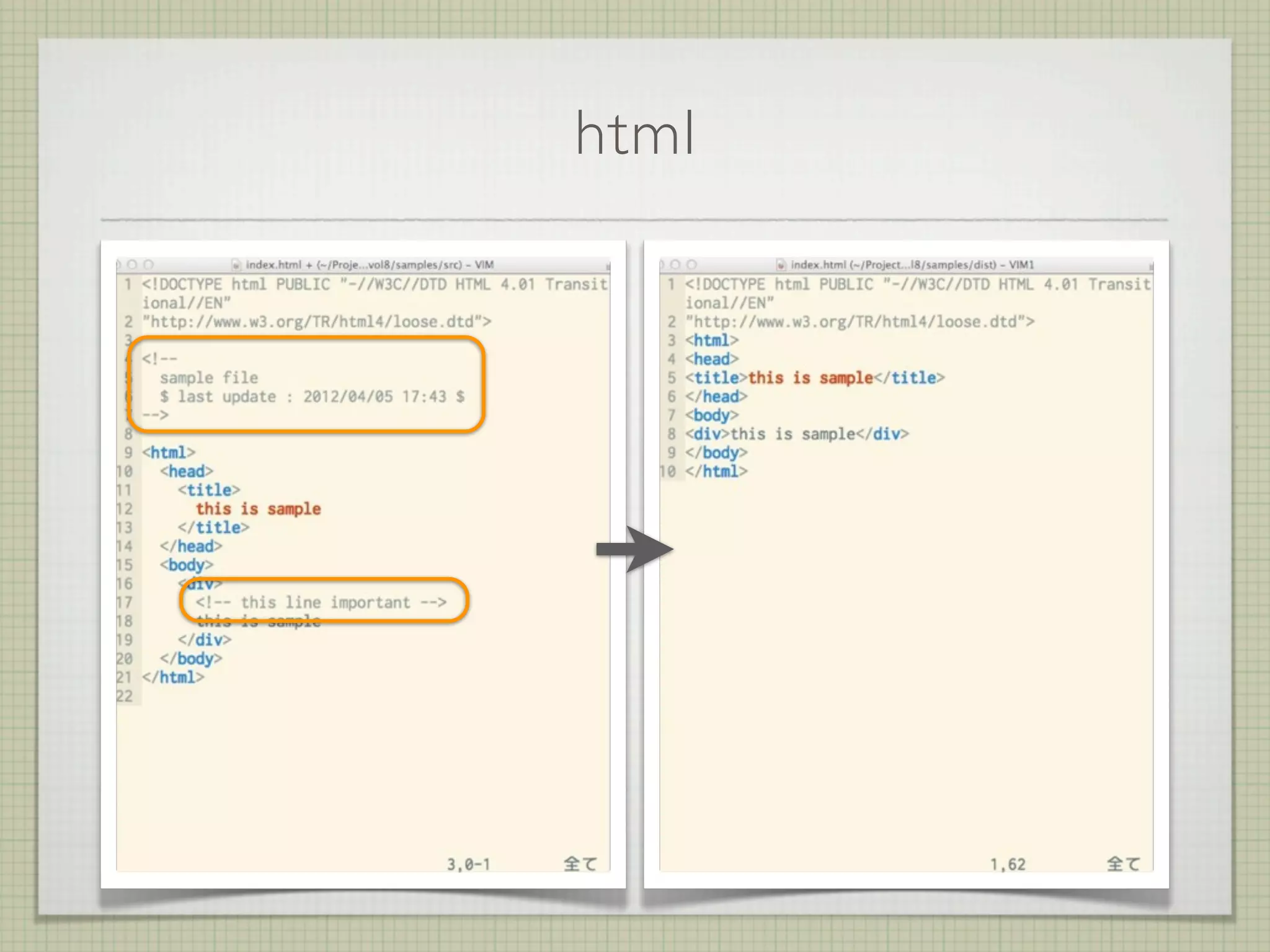Click the 'sample file' comment text

209,377
